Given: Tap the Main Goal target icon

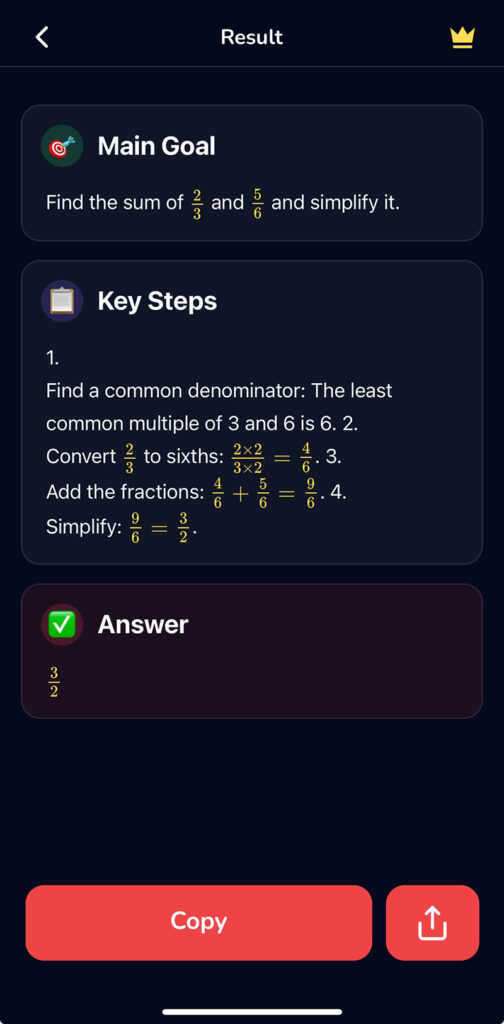Looking at the screenshot, I should 62,146.
